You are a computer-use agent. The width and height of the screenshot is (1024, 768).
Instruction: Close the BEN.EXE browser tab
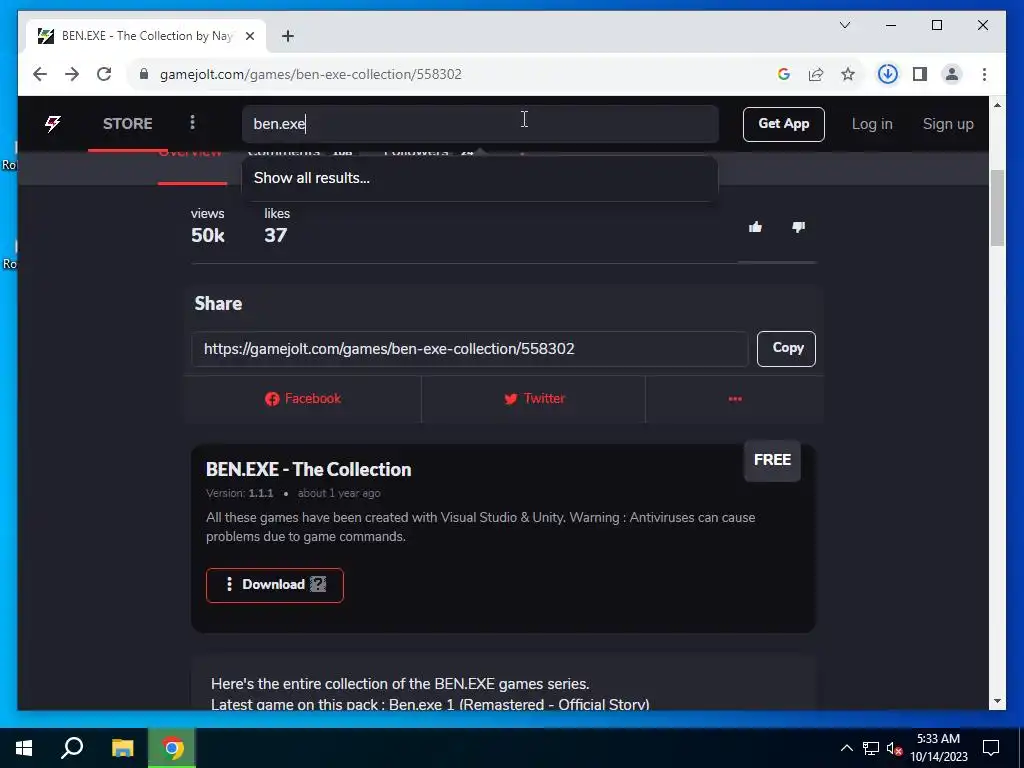point(249,36)
